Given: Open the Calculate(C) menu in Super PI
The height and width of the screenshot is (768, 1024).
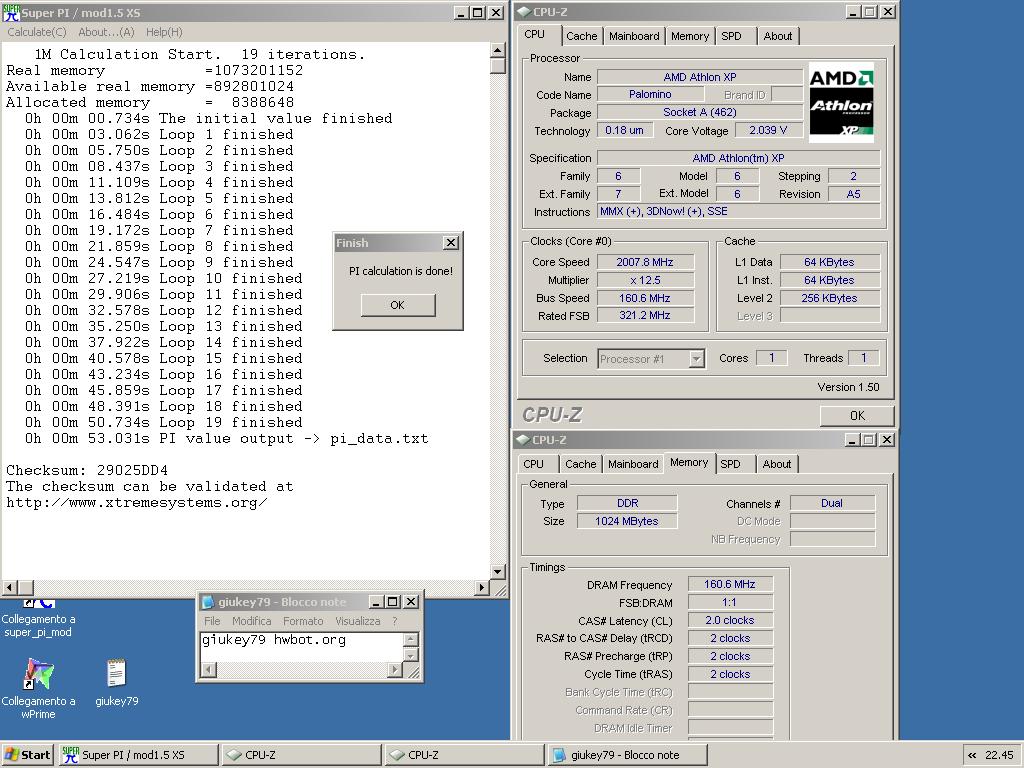Looking at the screenshot, I should coord(37,32).
